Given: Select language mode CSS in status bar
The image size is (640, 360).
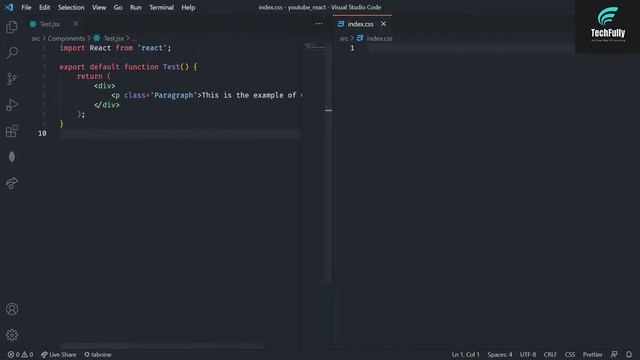Looking at the screenshot, I should click(x=570, y=355).
